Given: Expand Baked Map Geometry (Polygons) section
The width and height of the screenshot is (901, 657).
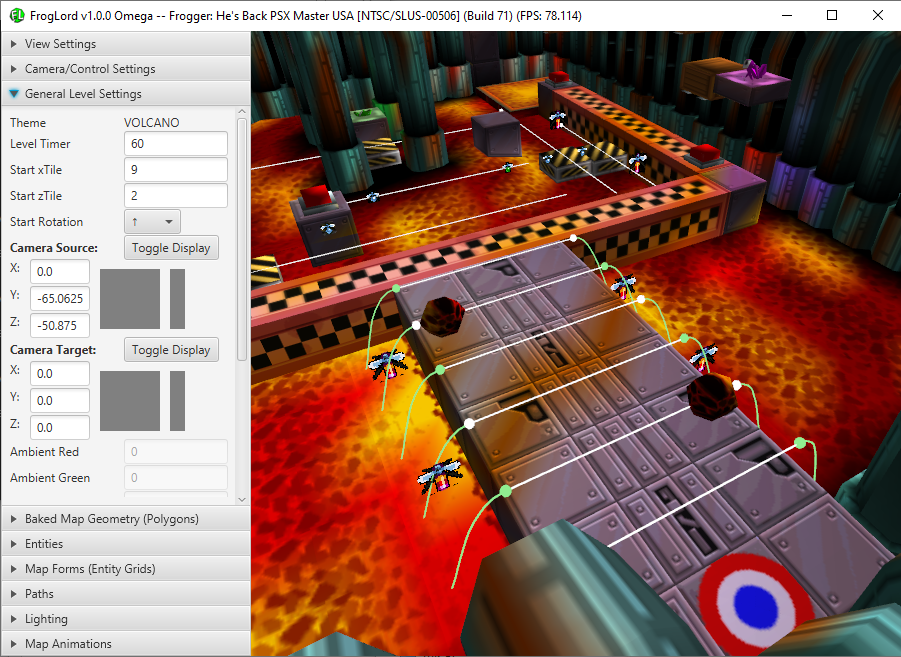Looking at the screenshot, I should pos(126,518).
